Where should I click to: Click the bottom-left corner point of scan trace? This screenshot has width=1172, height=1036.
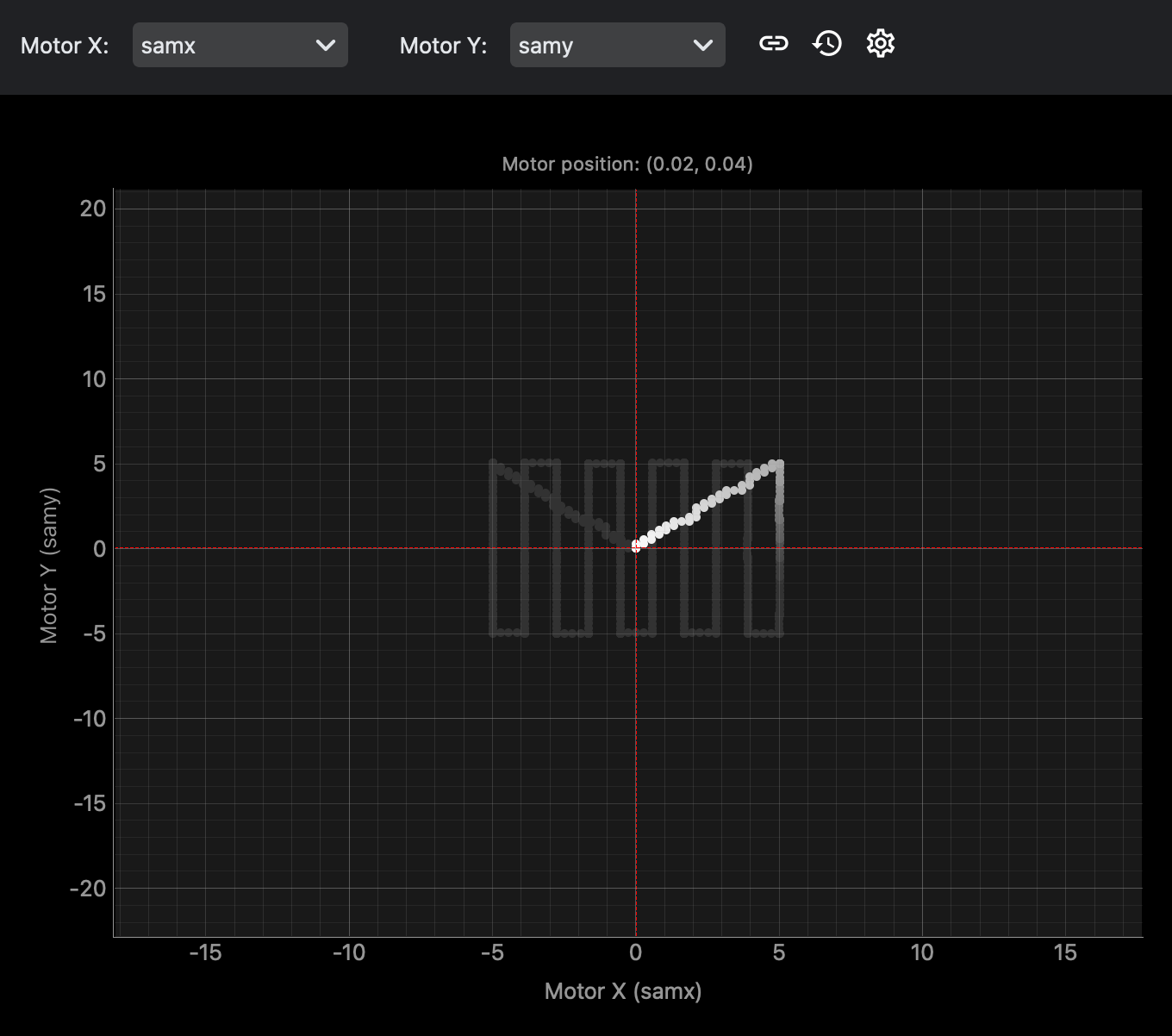(494, 633)
